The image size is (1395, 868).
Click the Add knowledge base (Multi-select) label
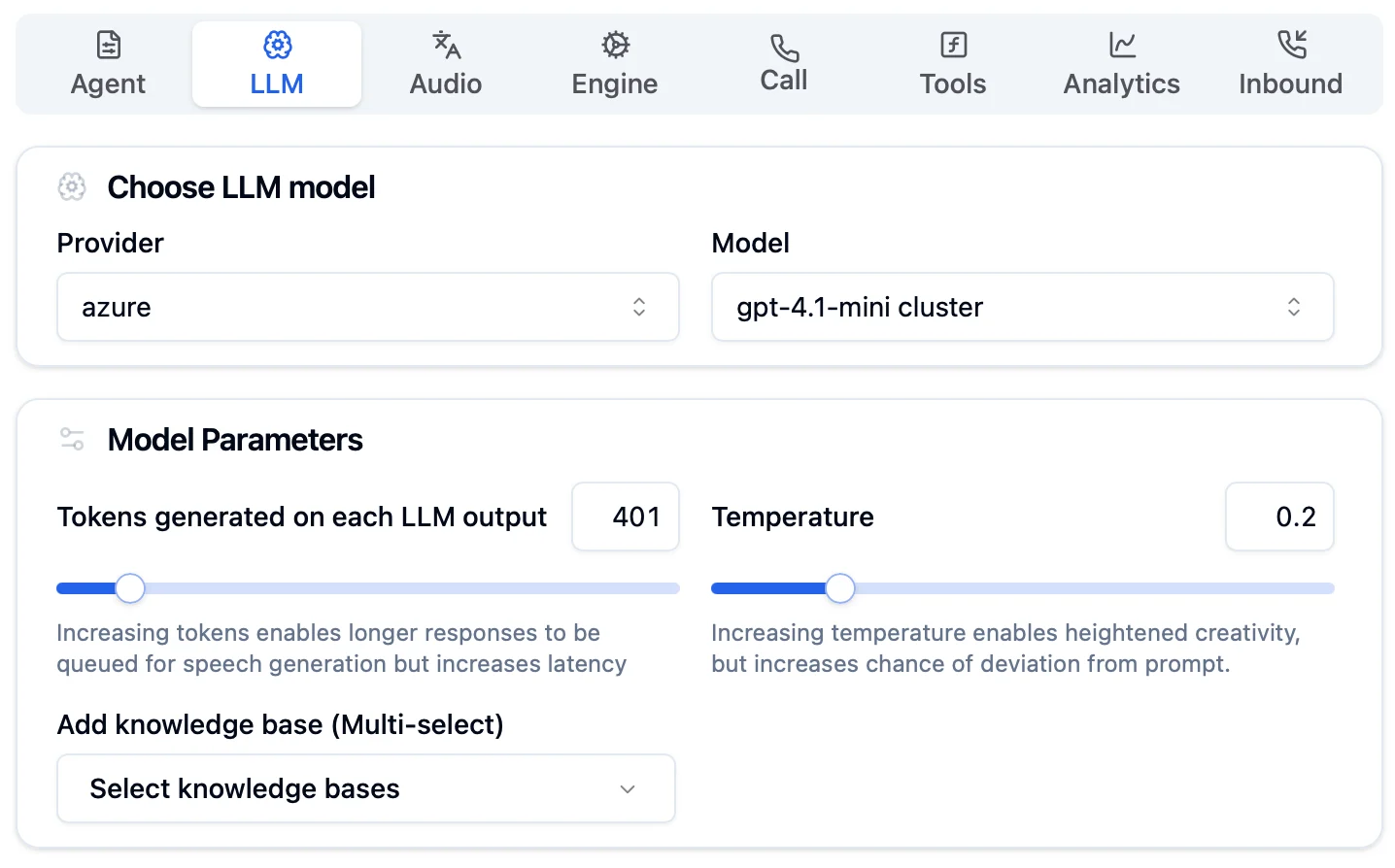point(281,724)
